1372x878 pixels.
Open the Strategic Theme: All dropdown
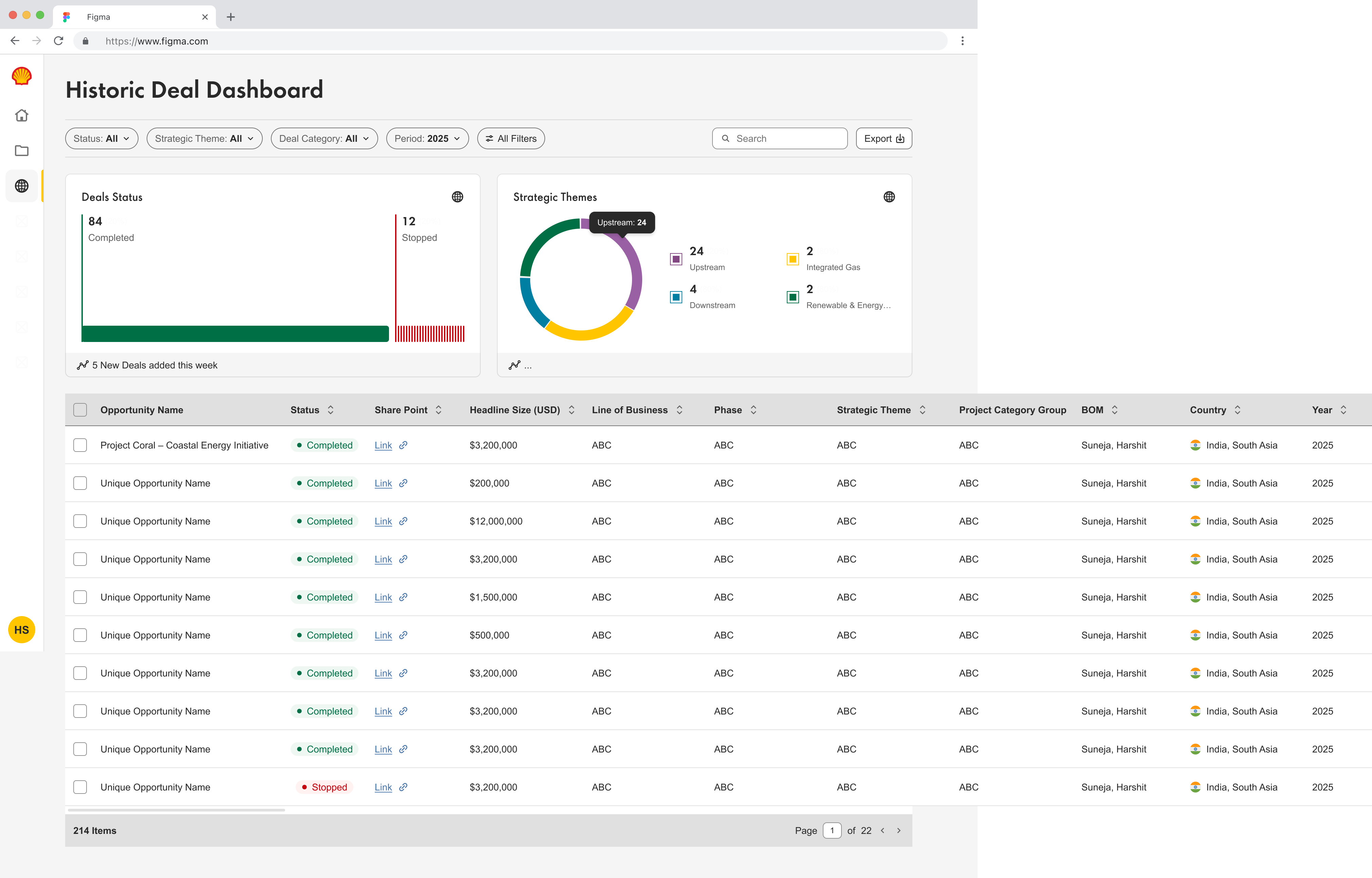204,138
